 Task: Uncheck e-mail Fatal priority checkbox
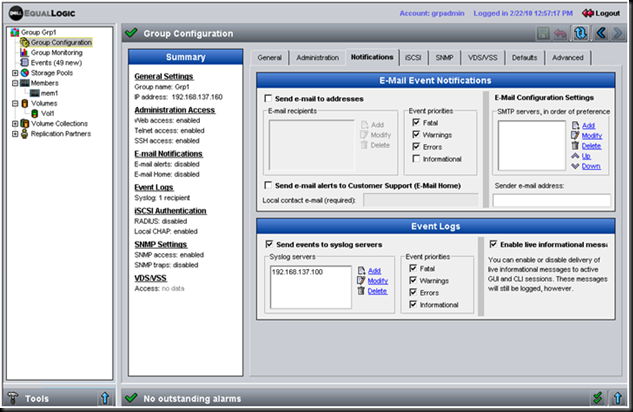(416, 122)
